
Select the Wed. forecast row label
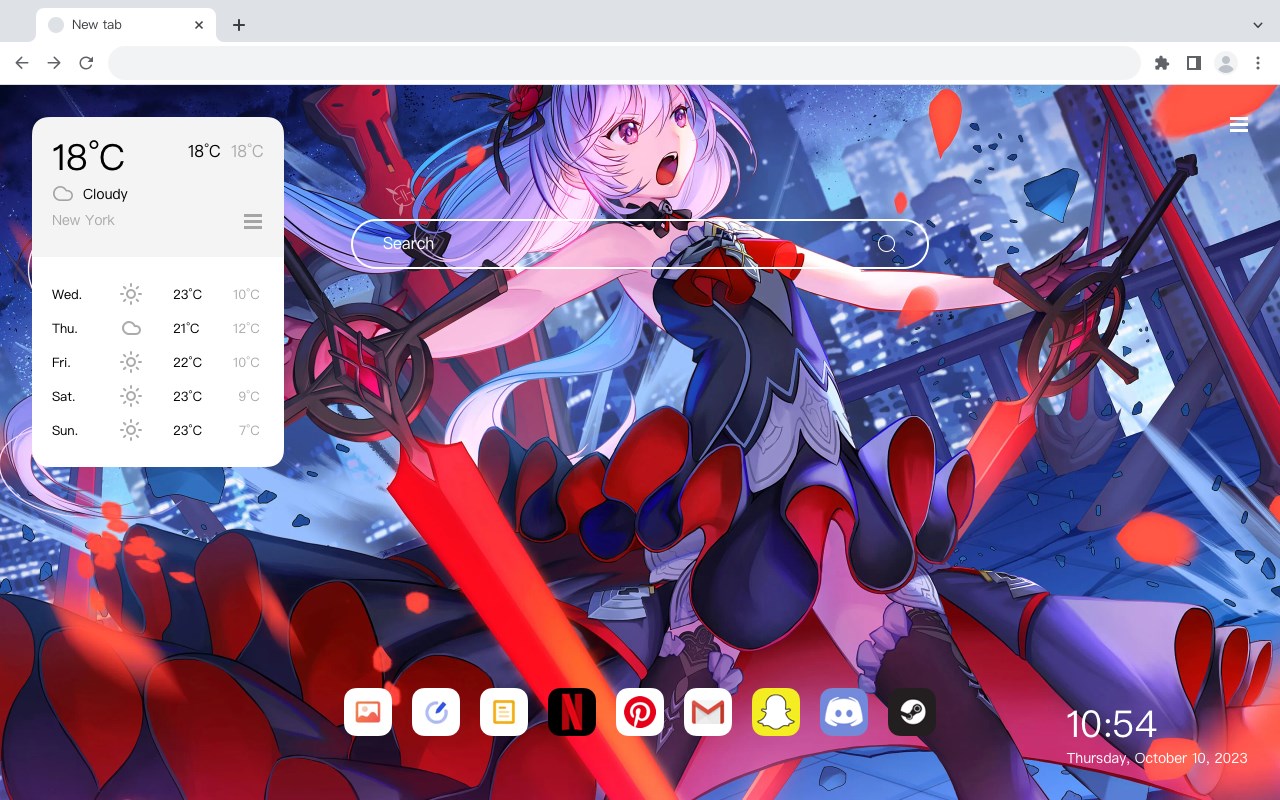[67, 295]
